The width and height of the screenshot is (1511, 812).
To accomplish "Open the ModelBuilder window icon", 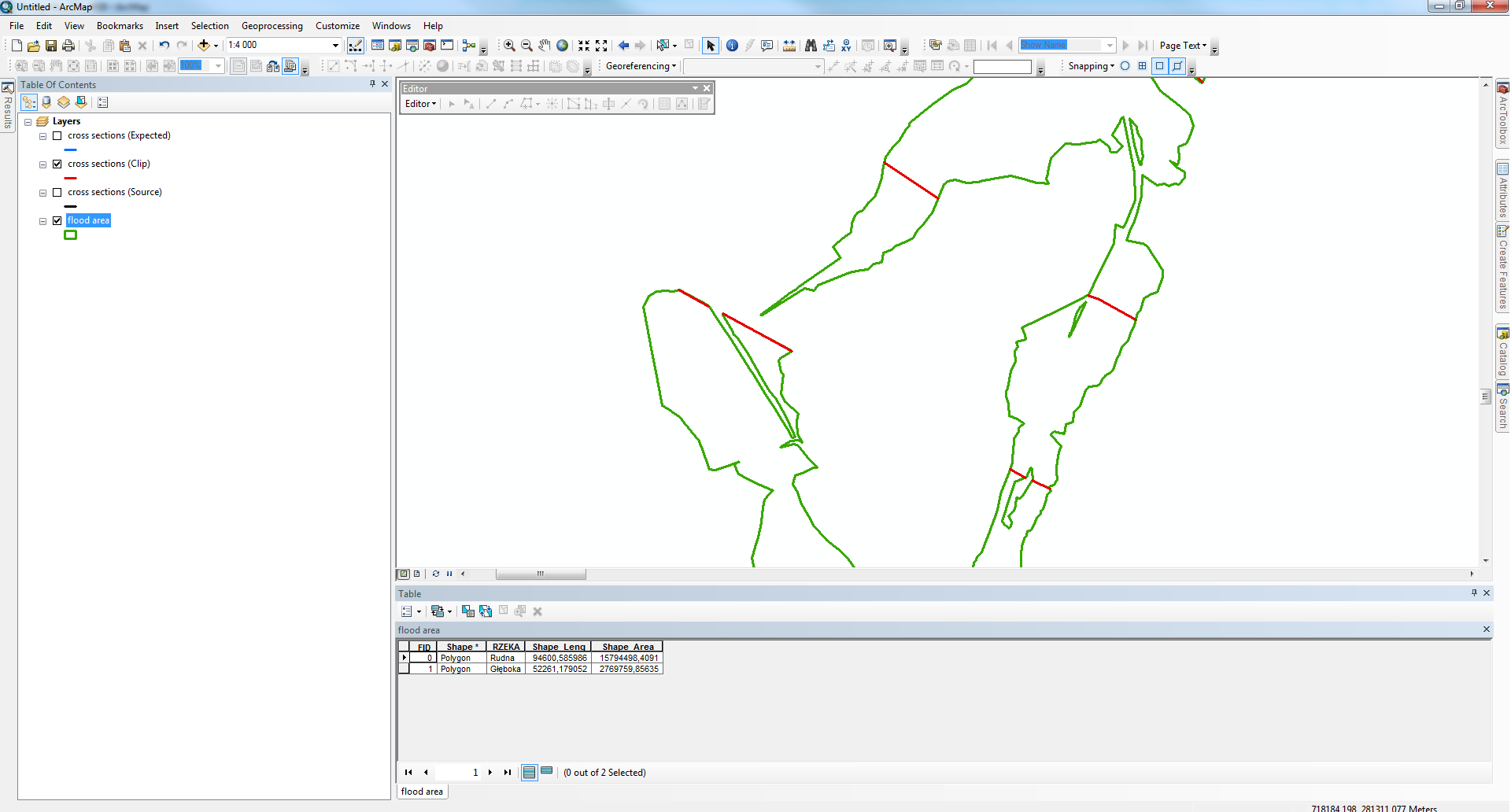I will coord(470,46).
